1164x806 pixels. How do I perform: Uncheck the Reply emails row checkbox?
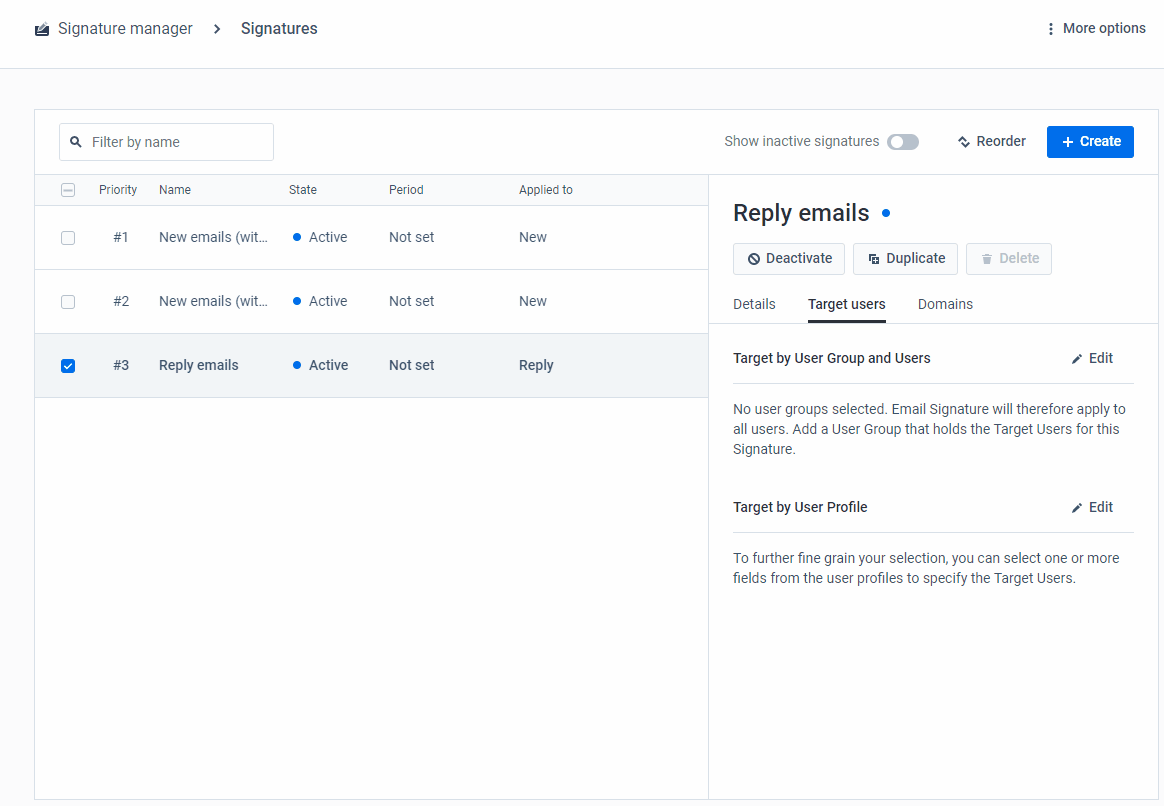[68, 365]
